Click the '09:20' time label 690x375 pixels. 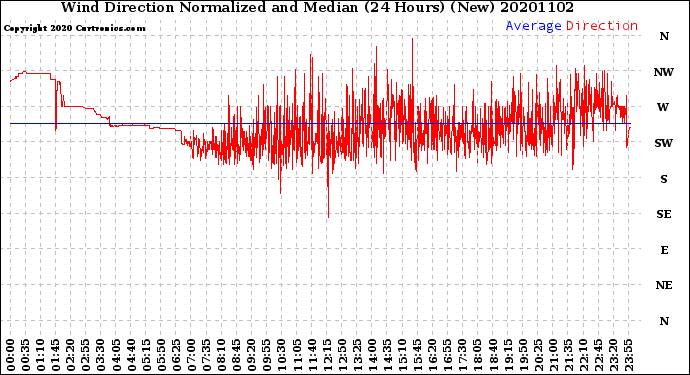pos(251,355)
